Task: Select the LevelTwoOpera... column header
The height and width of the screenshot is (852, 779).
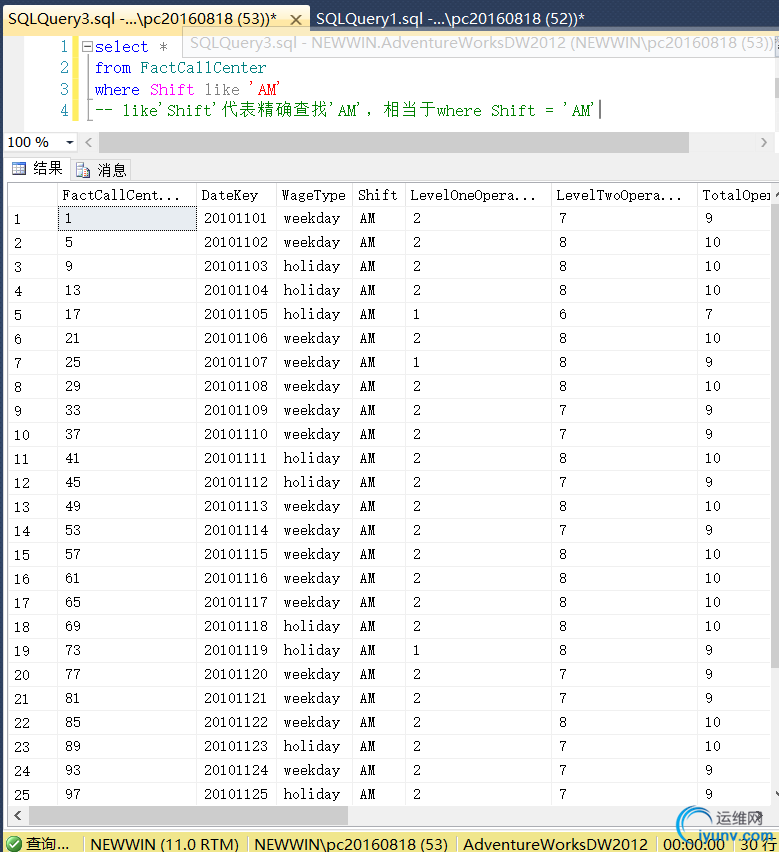Action: click(x=624, y=195)
